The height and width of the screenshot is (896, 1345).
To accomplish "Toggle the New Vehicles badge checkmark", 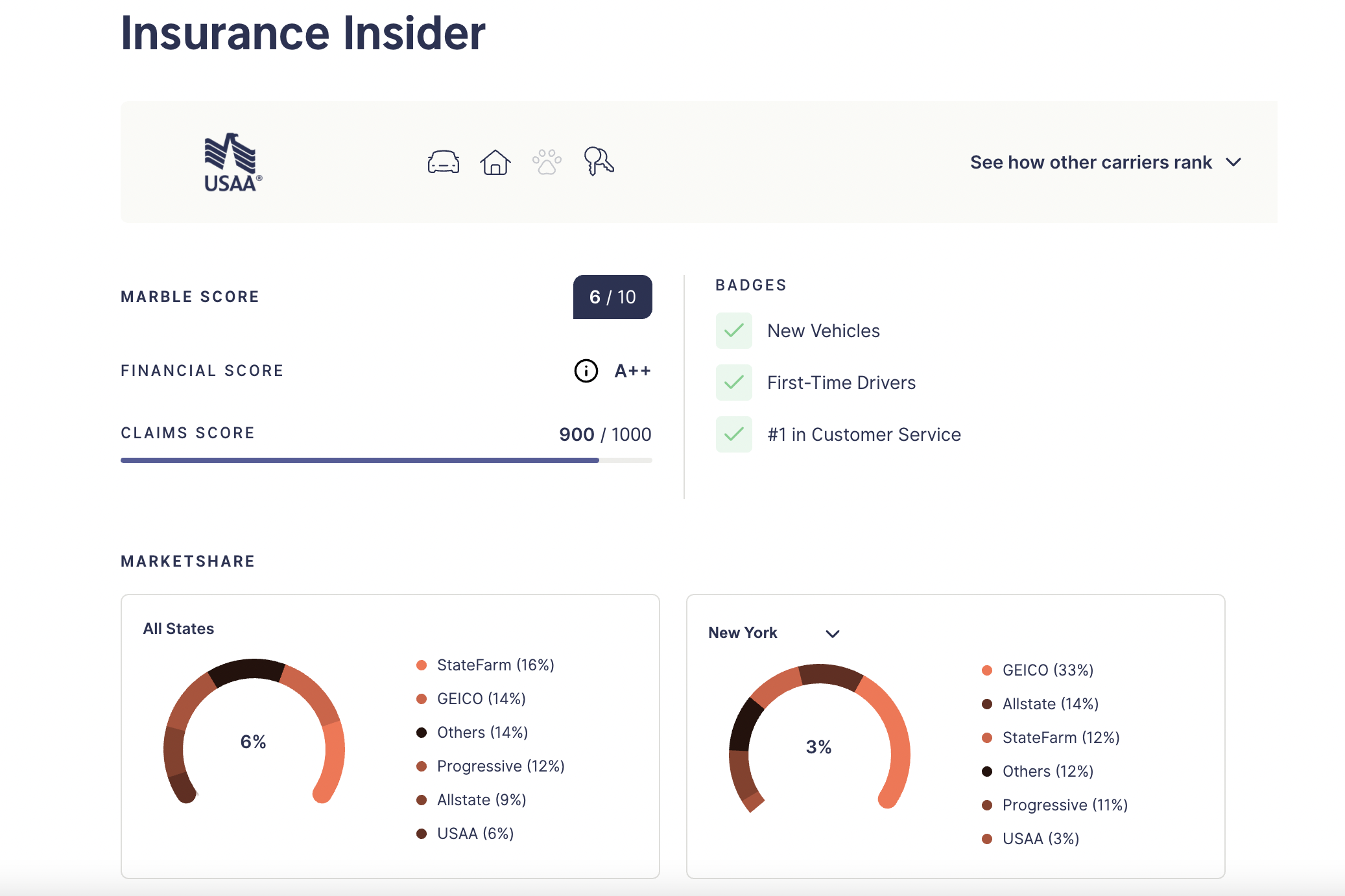I will pyautogui.click(x=734, y=331).
